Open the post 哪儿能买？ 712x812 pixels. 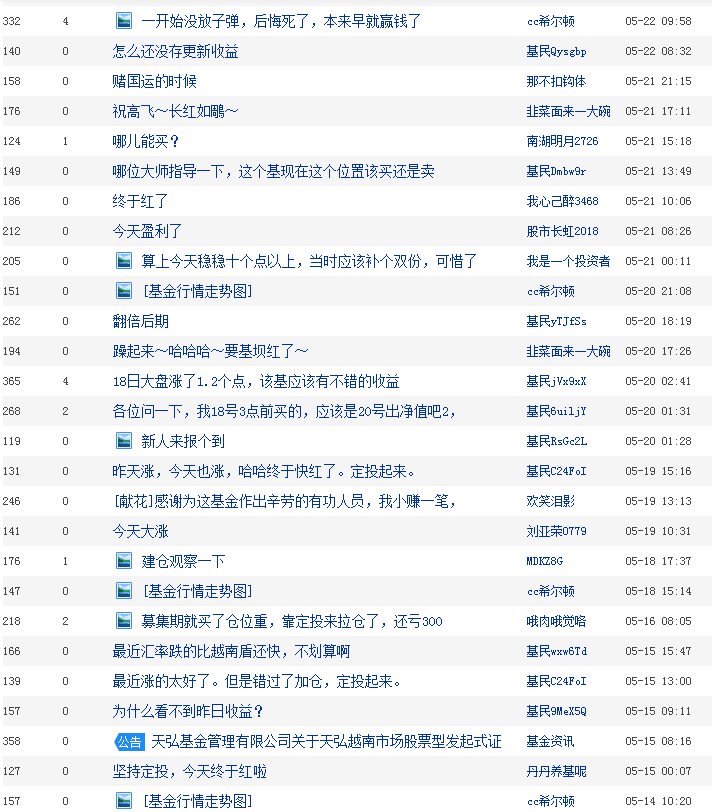click(146, 141)
